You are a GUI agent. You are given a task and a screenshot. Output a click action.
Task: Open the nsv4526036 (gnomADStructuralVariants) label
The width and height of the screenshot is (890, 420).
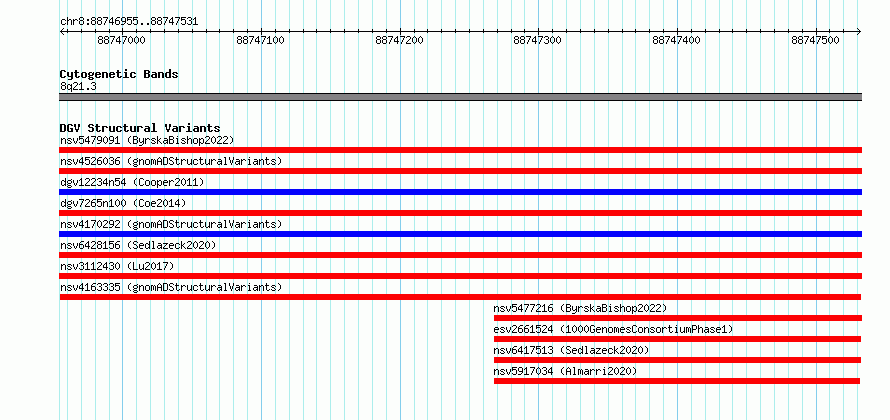(x=171, y=161)
